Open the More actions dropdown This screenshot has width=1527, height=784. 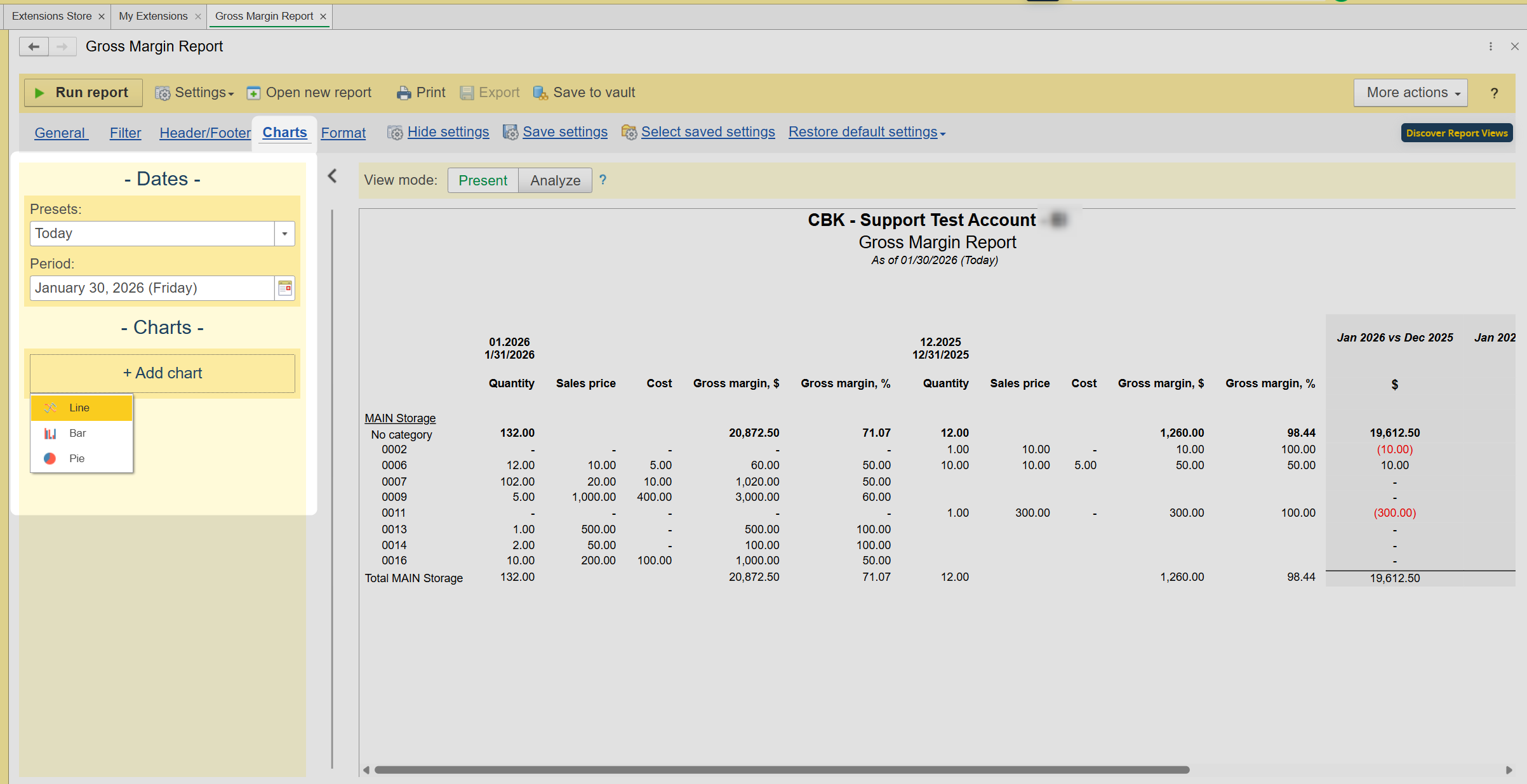[x=1410, y=93]
